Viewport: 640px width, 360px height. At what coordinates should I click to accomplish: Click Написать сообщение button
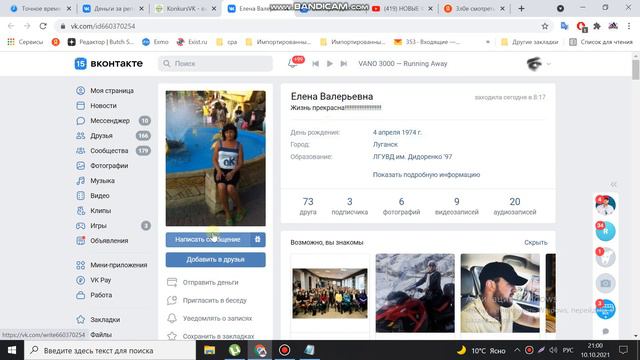[x=207, y=240]
